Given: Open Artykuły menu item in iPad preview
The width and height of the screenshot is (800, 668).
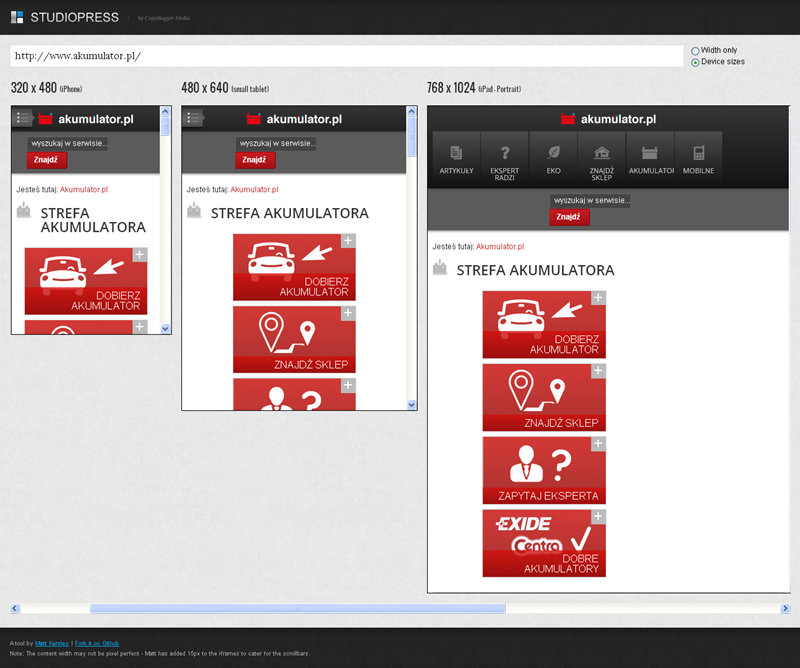Looking at the screenshot, I should click(456, 160).
